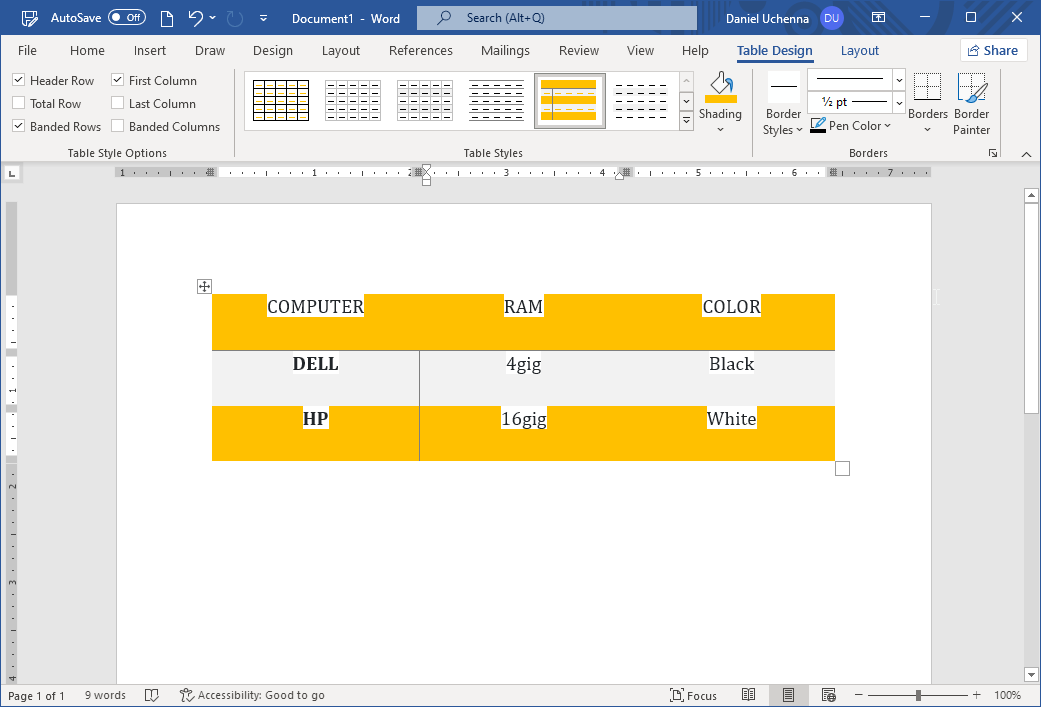Click the zoom slider handle

[918, 695]
